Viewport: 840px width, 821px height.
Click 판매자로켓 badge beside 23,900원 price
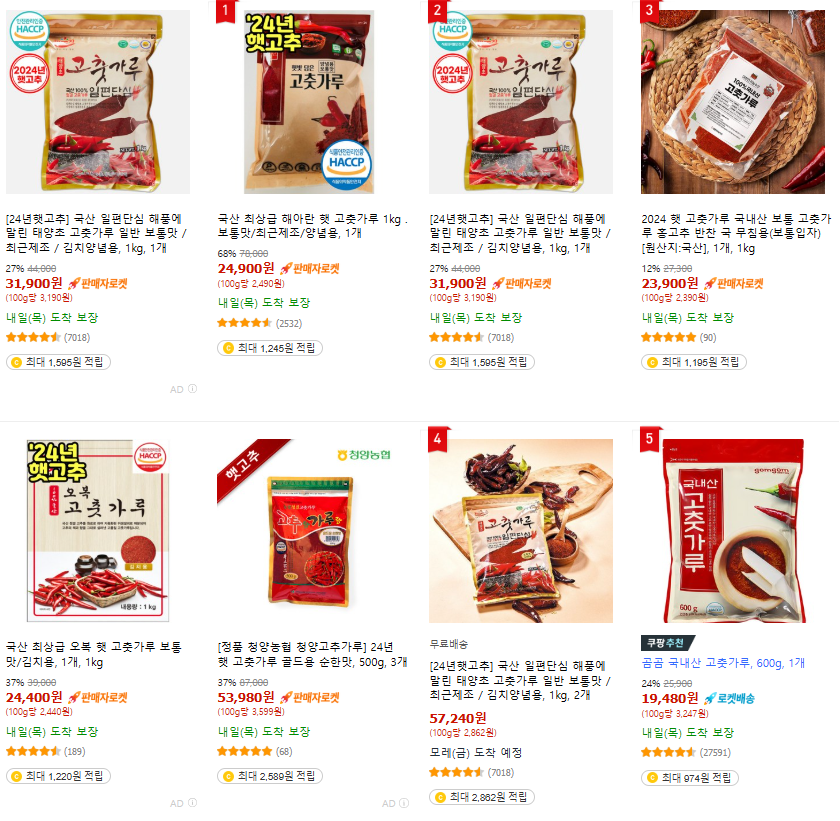tap(734, 283)
